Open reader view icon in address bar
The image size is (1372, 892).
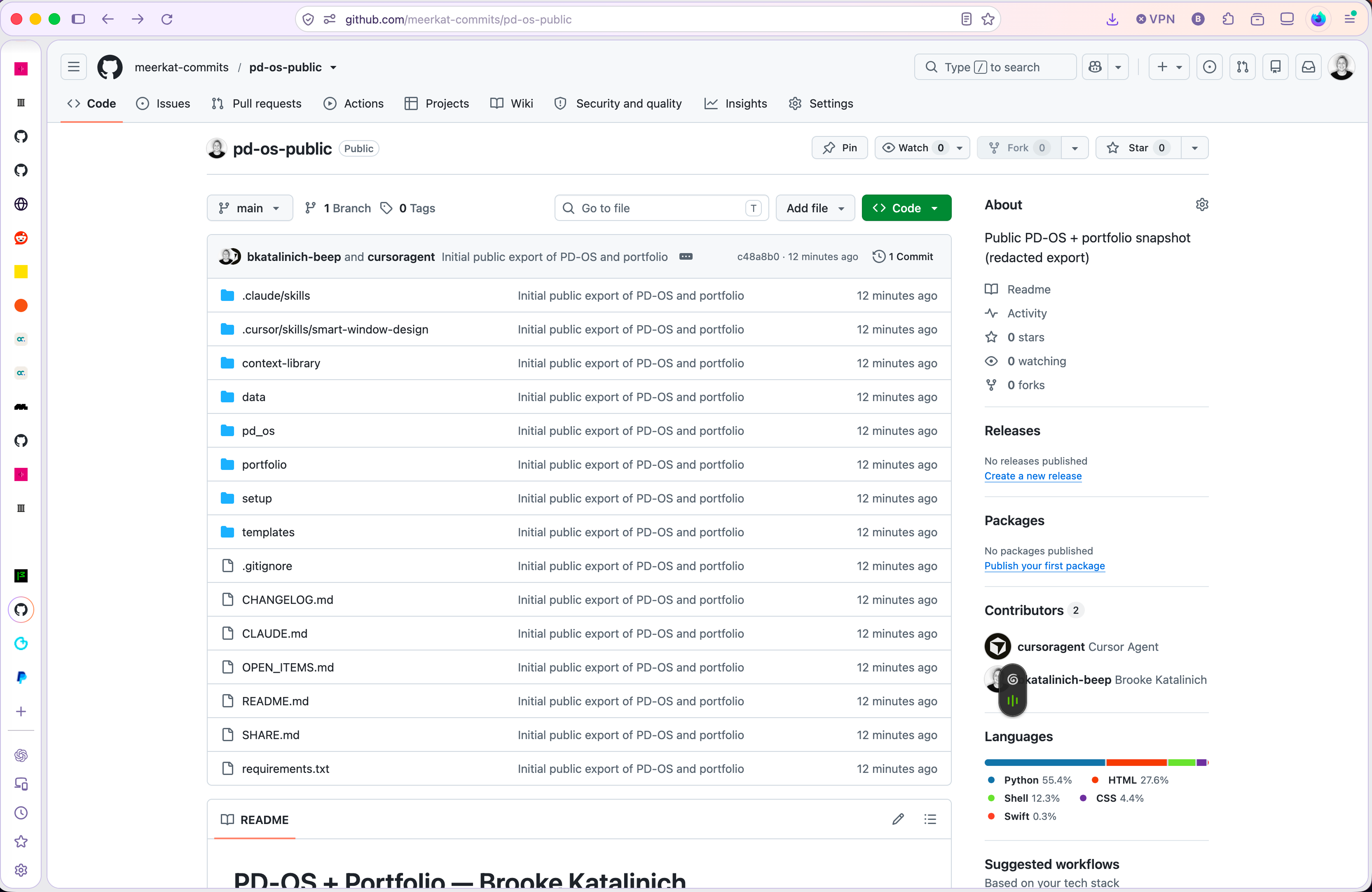(x=966, y=19)
